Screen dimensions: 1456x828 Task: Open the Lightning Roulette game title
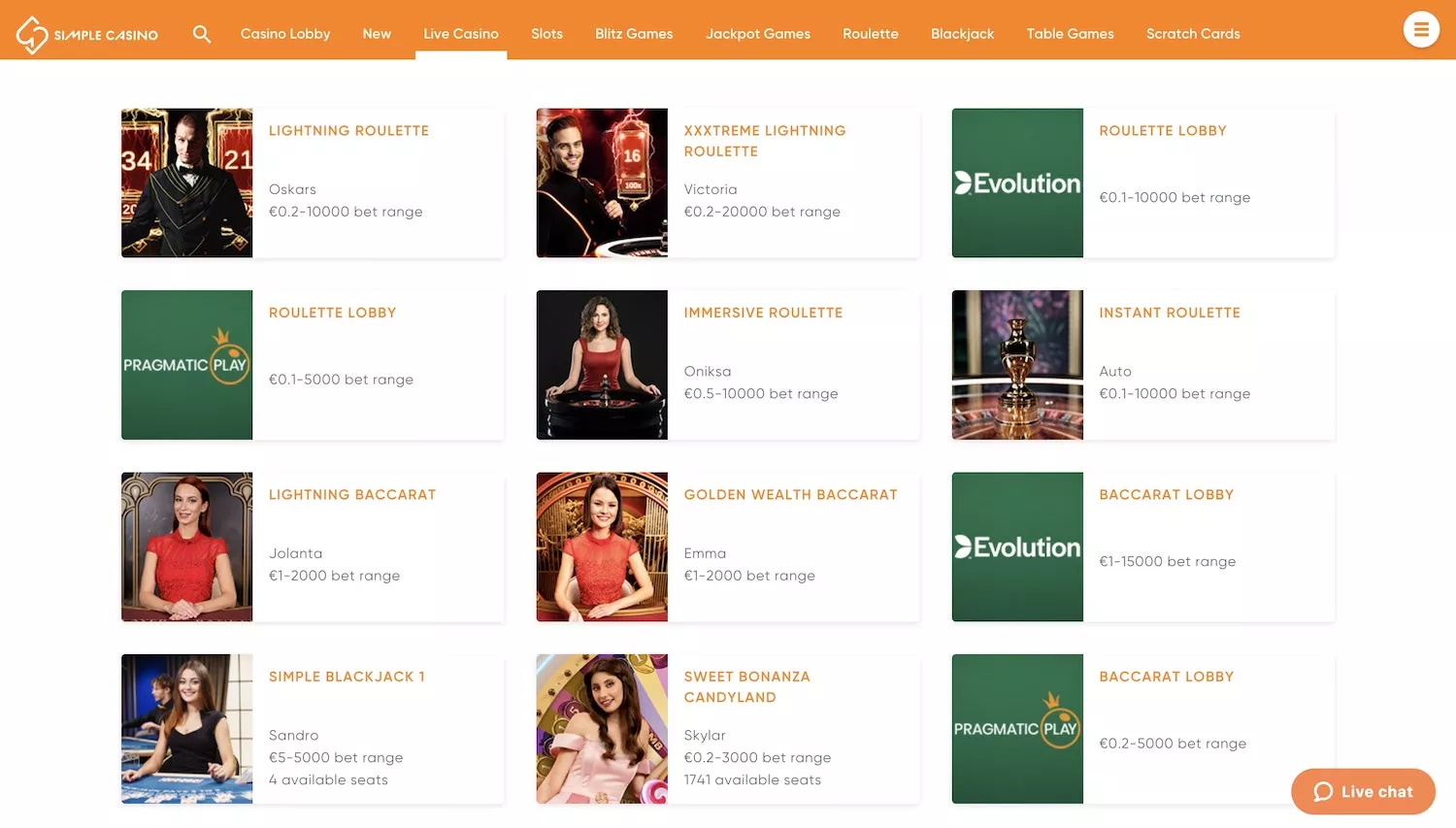[x=348, y=131]
